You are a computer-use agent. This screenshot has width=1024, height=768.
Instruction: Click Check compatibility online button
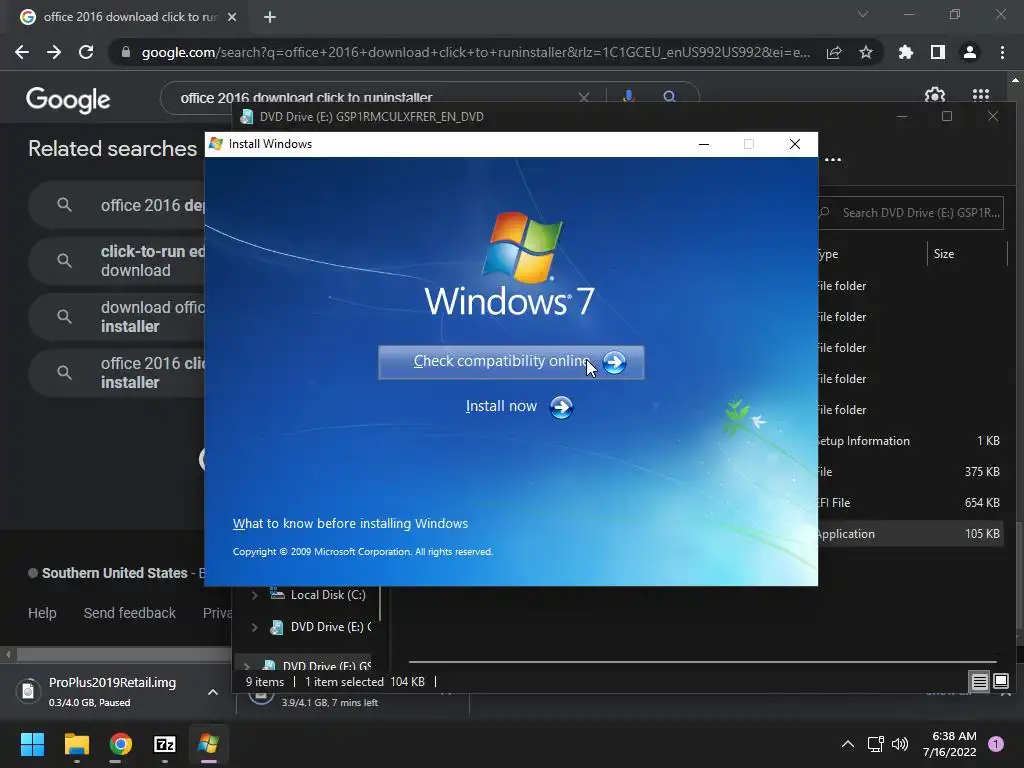coord(511,362)
